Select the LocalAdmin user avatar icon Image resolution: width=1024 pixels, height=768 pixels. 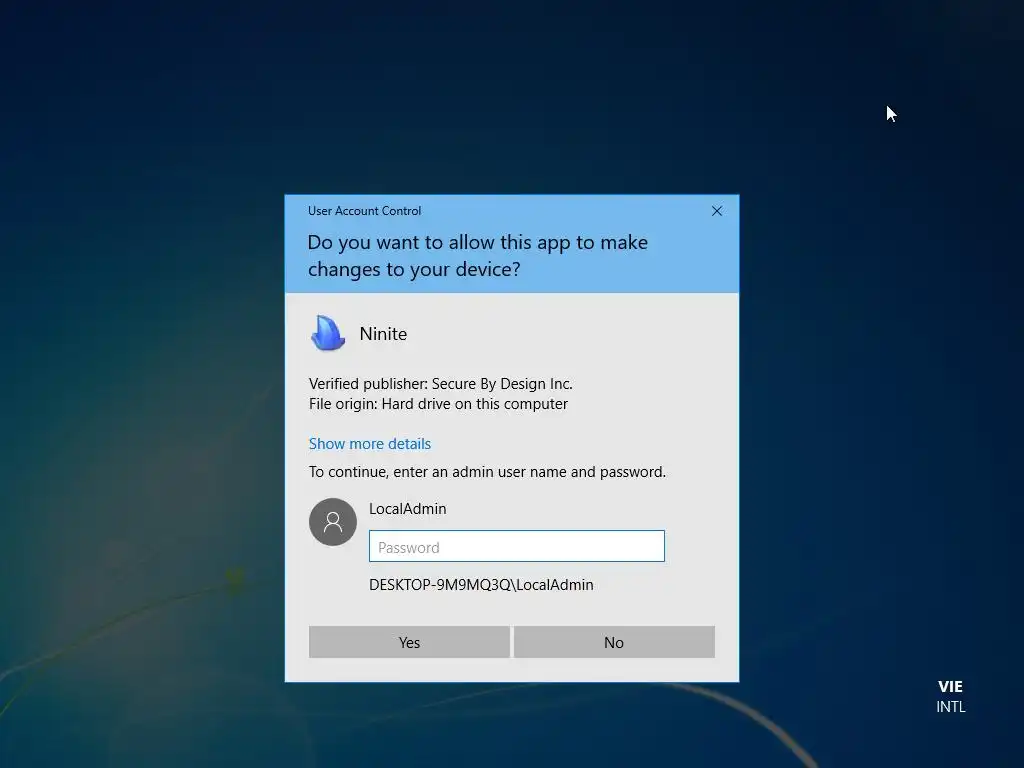point(333,522)
